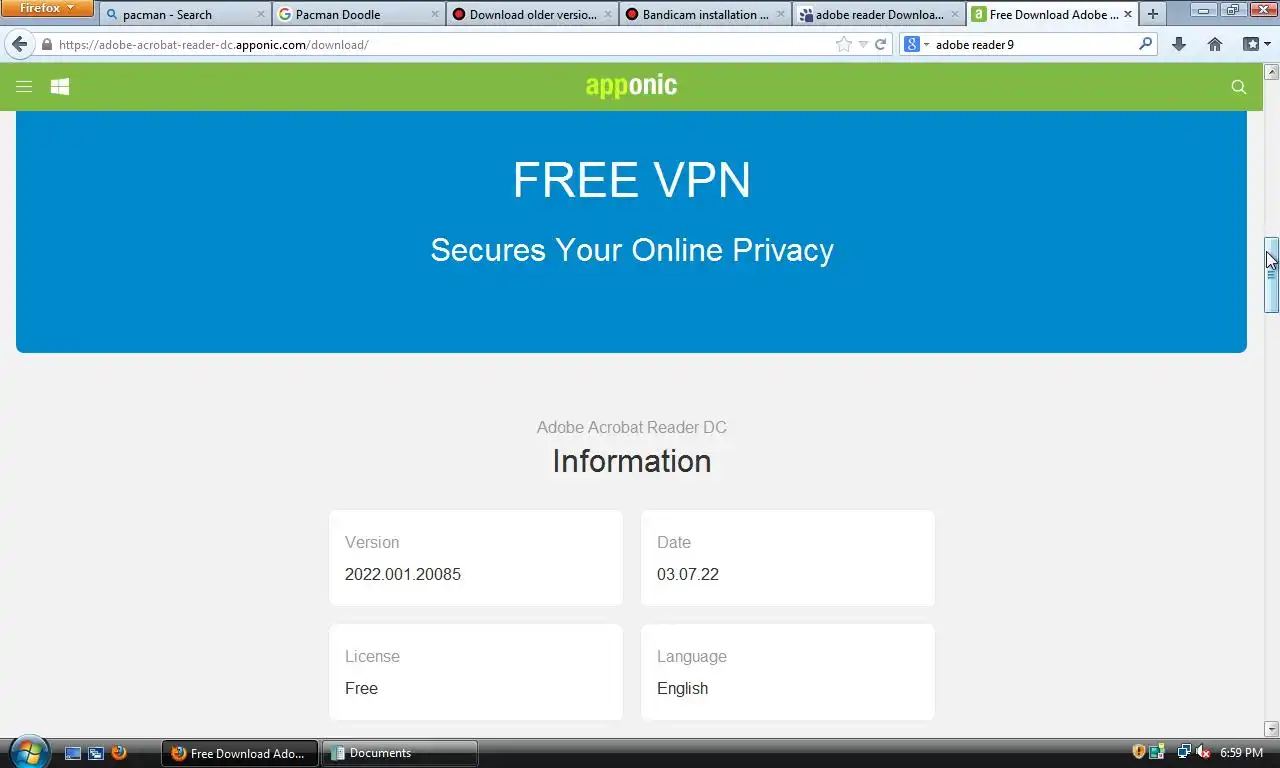This screenshot has width=1280, height=768.
Task: Open Documents window from the taskbar
Action: 400,753
